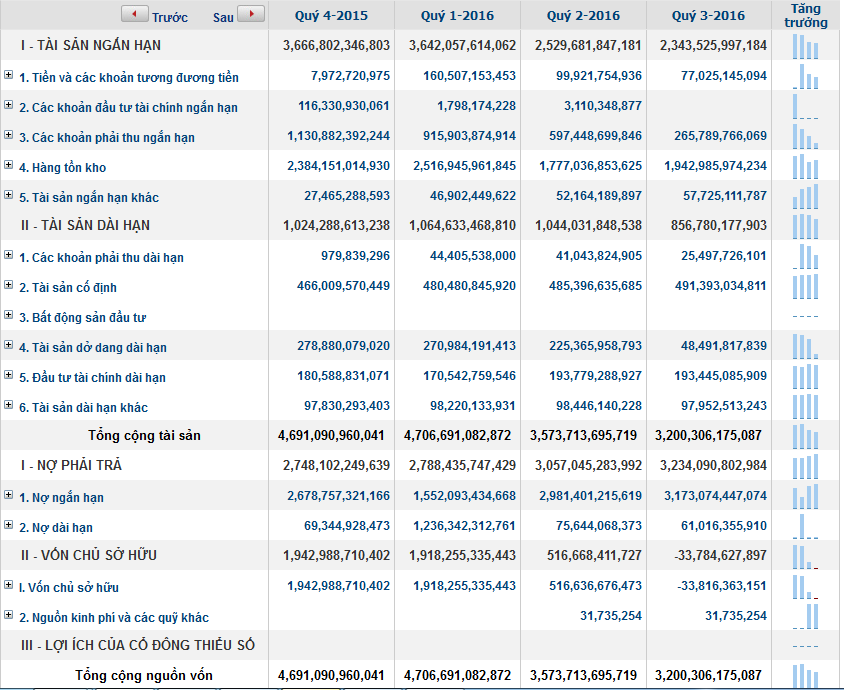Open the 4. Hàng tồn kho item
This screenshot has height=690, width=844.
coord(62,168)
